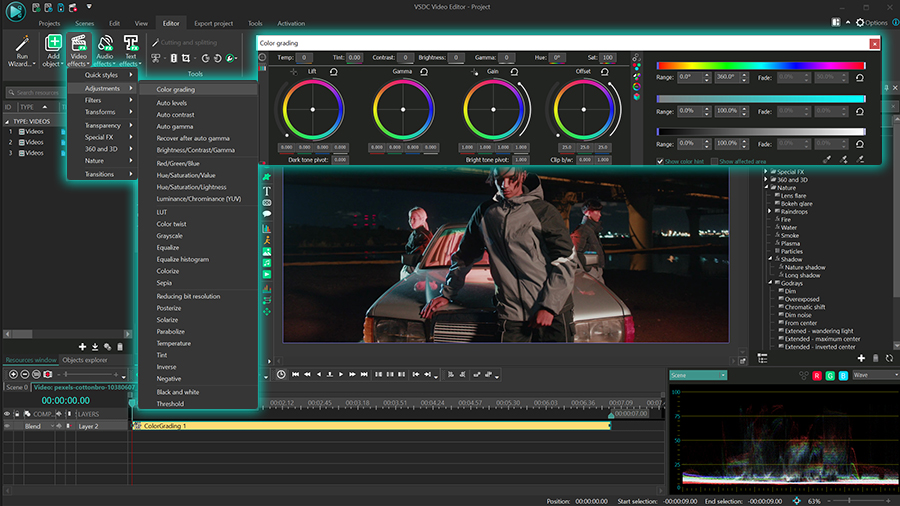Click the zoom-out circle minus timeline icon

coord(25,375)
